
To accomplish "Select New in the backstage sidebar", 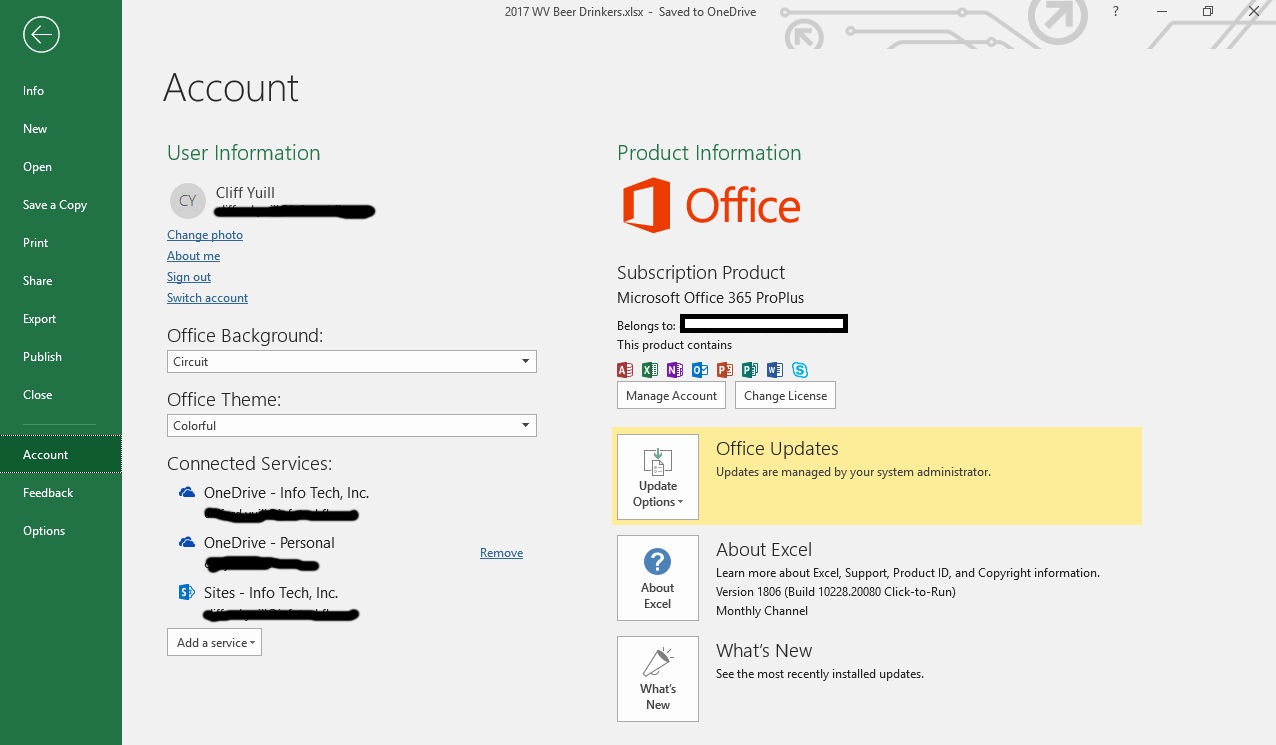I will tap(61, 128).
